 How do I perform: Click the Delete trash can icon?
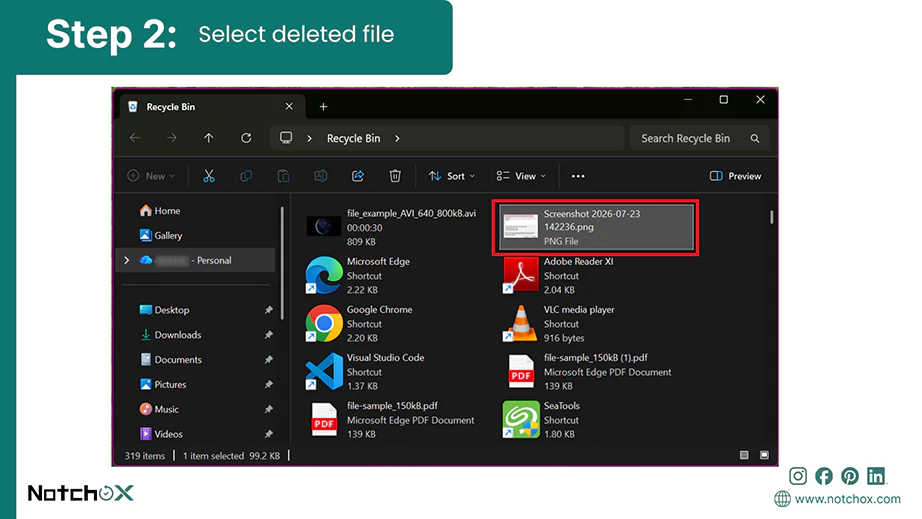[395, 176]
